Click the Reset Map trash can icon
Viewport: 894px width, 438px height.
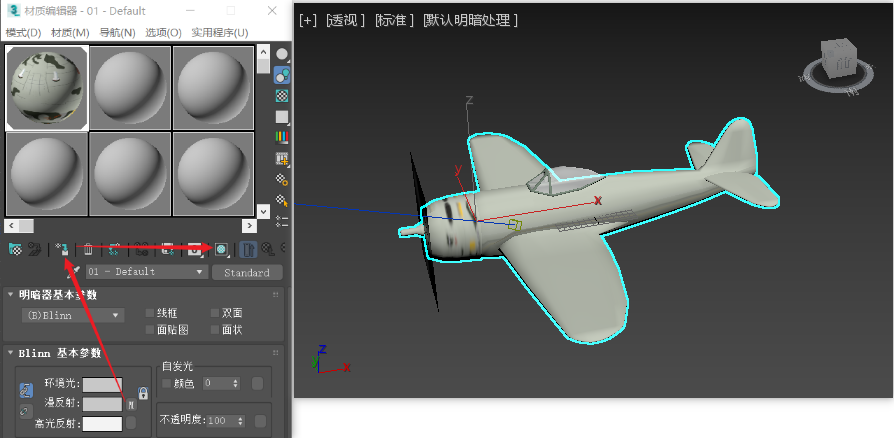click(x=88, y=249)
